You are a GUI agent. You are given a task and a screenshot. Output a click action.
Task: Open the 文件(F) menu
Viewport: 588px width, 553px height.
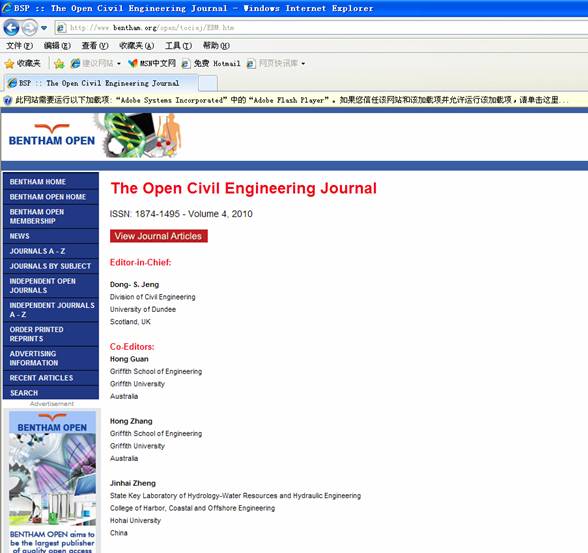(19, 46)
